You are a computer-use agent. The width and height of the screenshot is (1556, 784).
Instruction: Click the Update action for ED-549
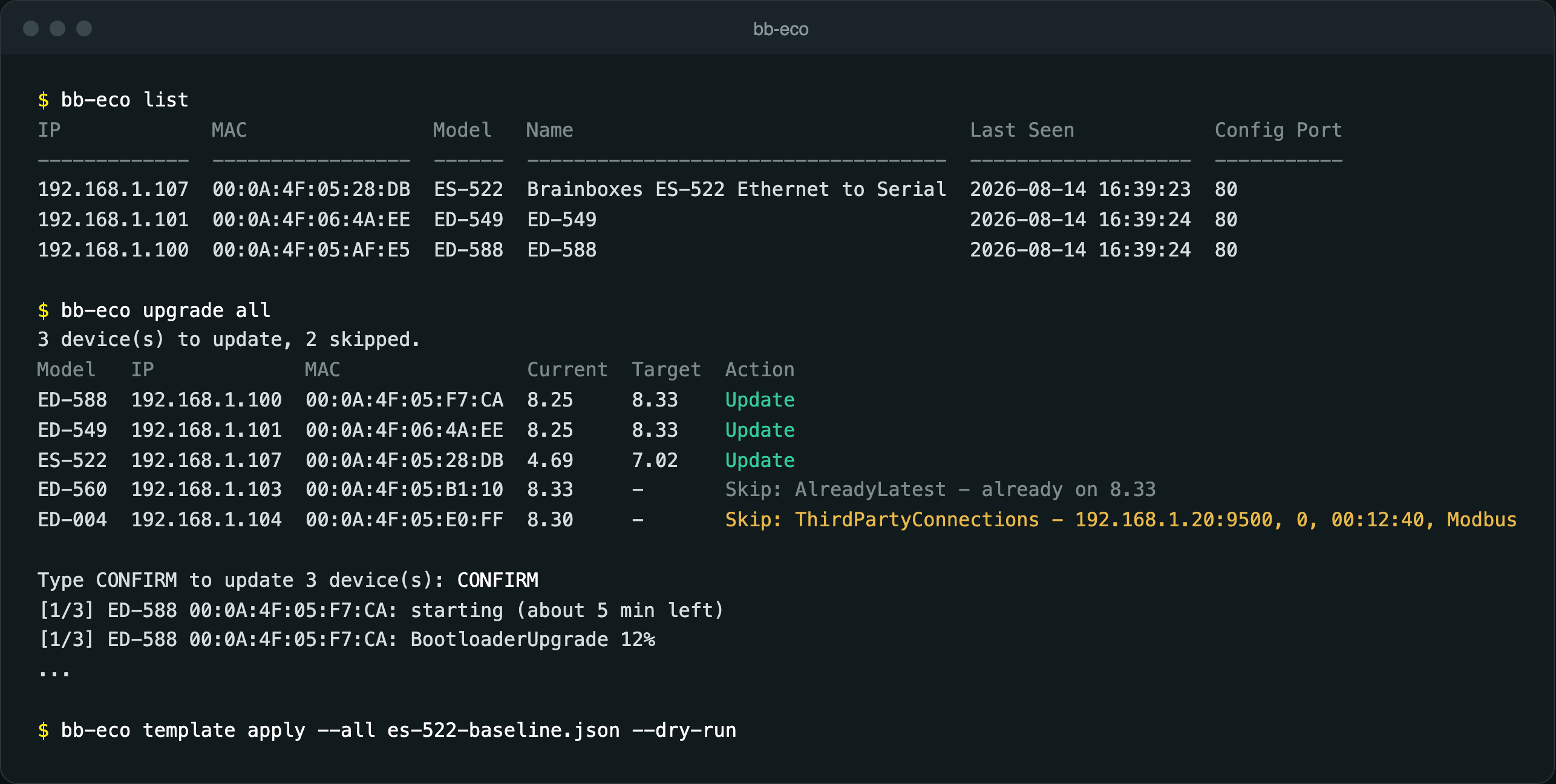pos(760,430)
